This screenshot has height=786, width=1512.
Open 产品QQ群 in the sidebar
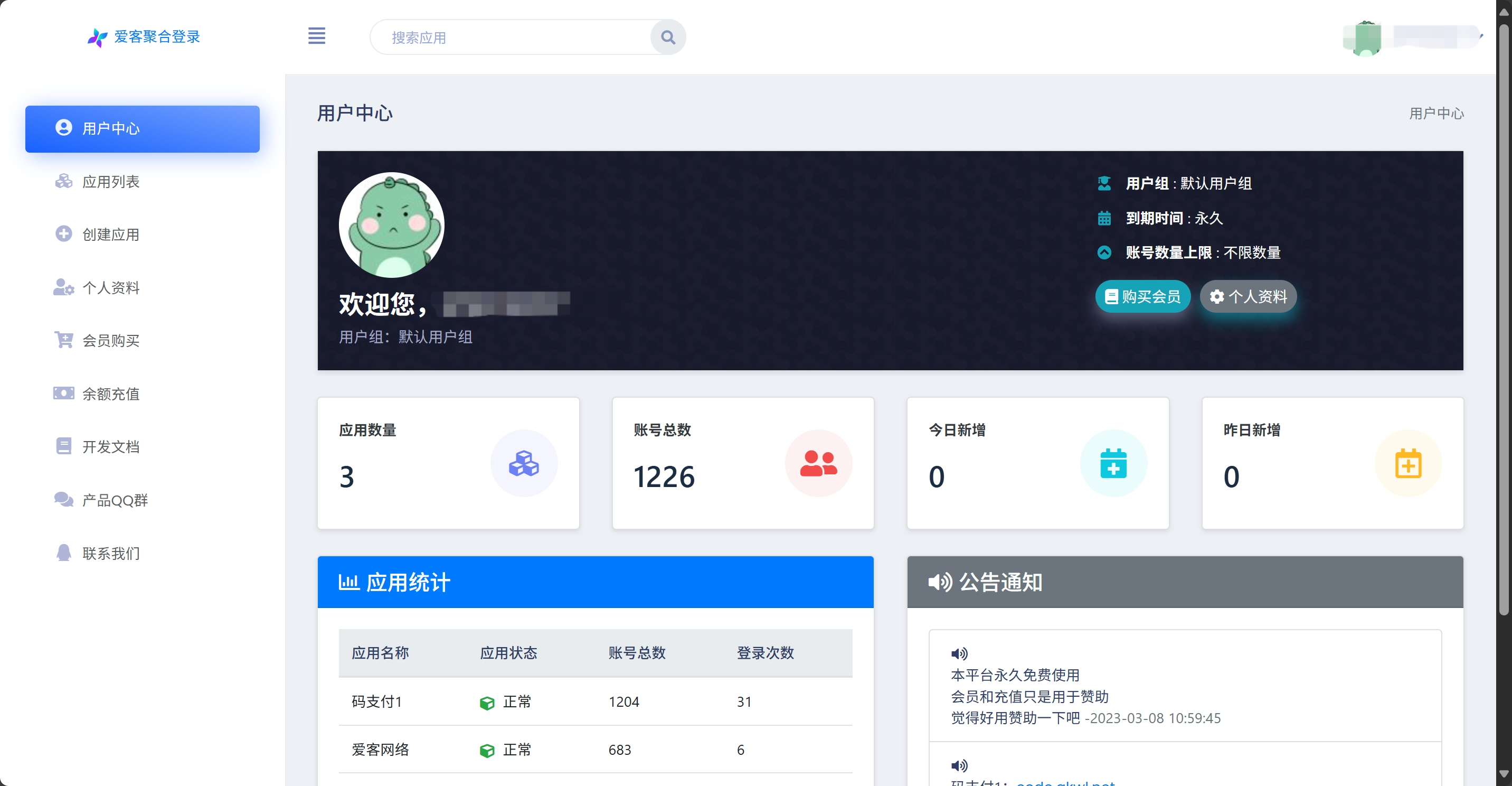(x=142, y=500)
